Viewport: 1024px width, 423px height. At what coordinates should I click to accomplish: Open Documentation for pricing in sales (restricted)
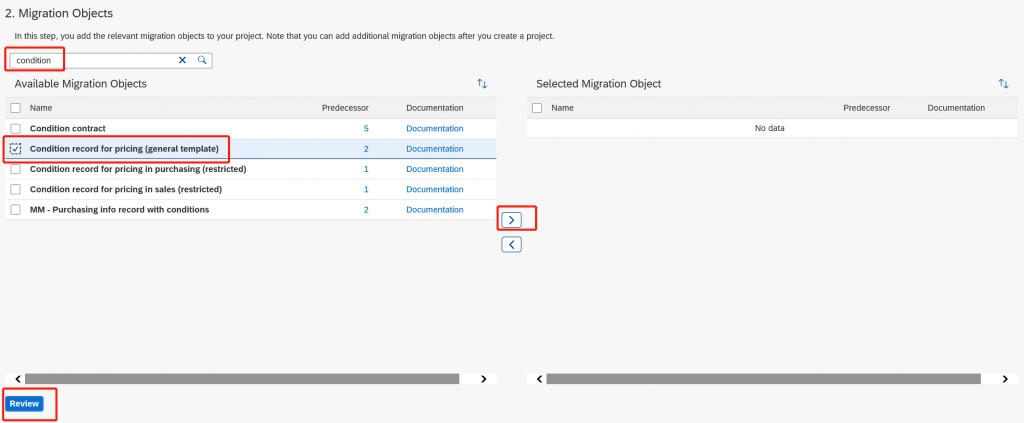435,189
